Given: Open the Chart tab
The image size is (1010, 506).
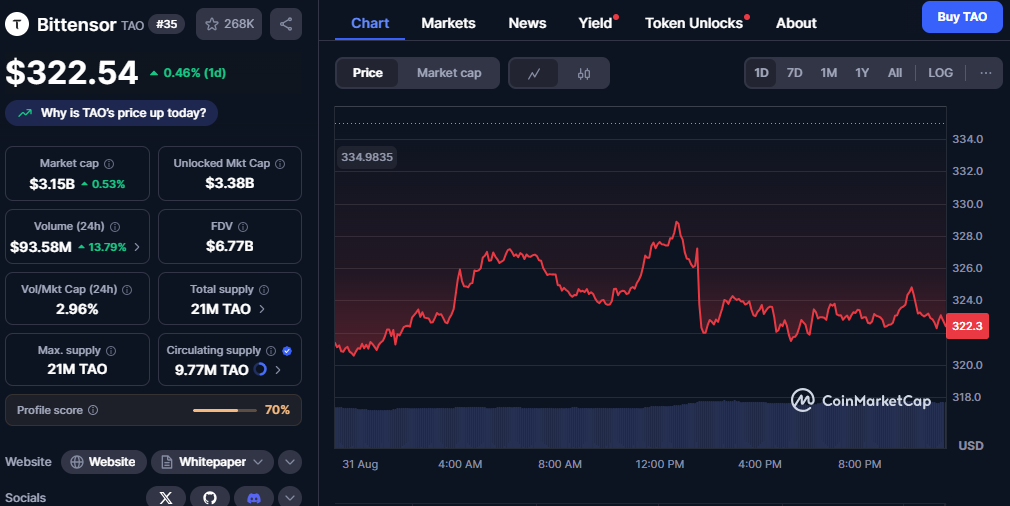Looking at the screenshot, I should pyautogui.click(x=370, y=23).
